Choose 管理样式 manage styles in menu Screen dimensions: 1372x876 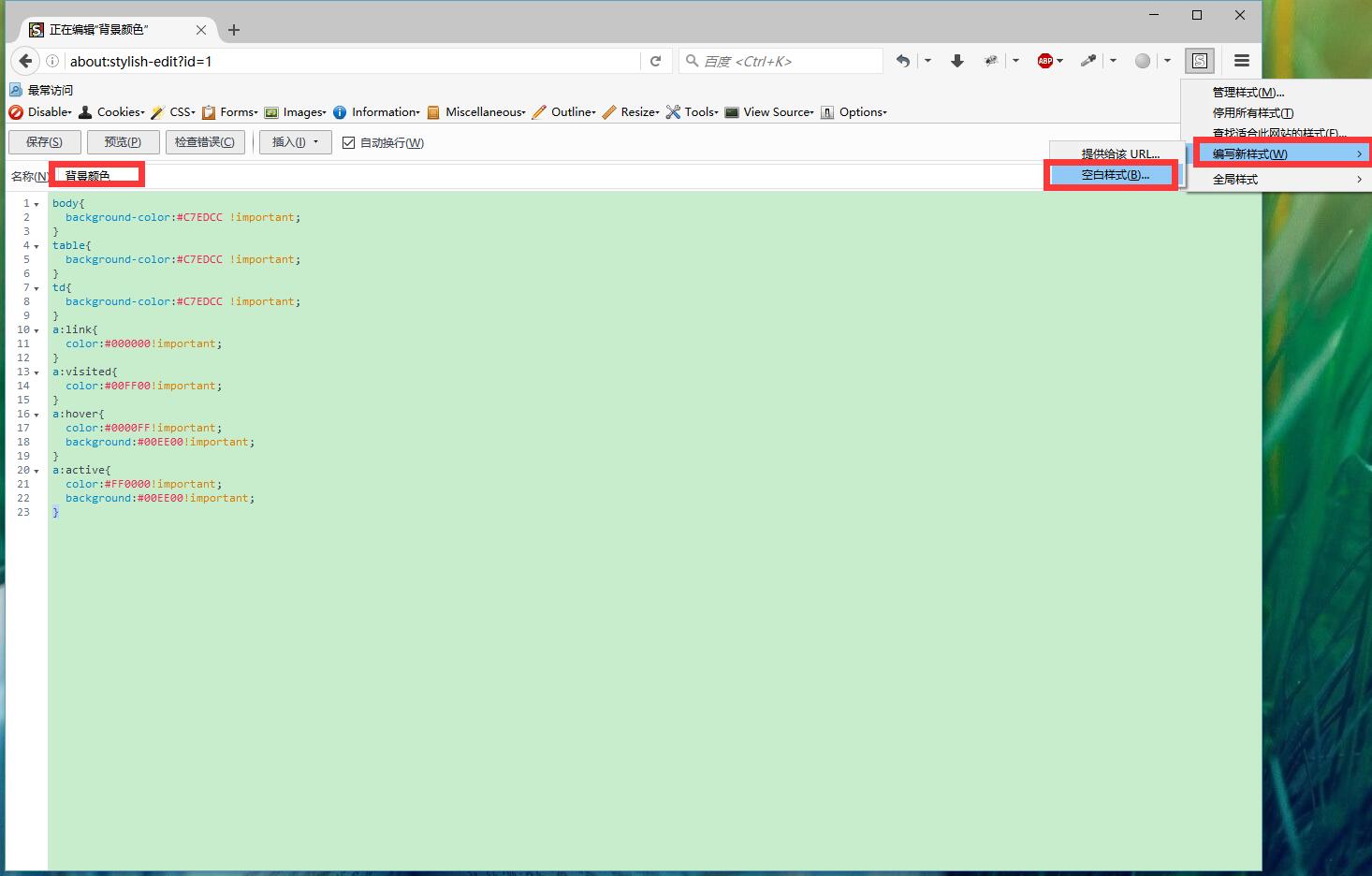[x=1248, y=92]
